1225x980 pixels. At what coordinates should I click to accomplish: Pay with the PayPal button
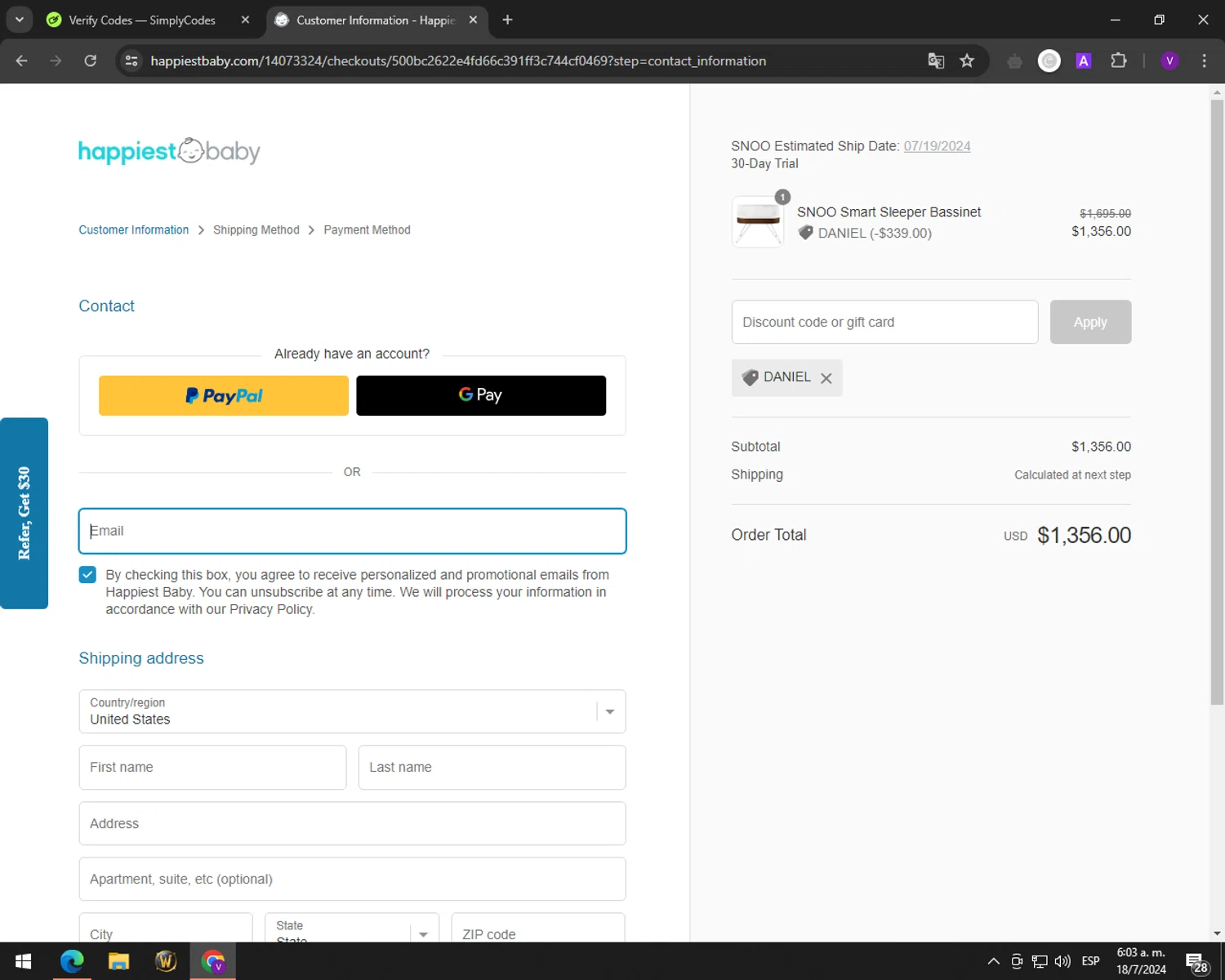point(224,395)
